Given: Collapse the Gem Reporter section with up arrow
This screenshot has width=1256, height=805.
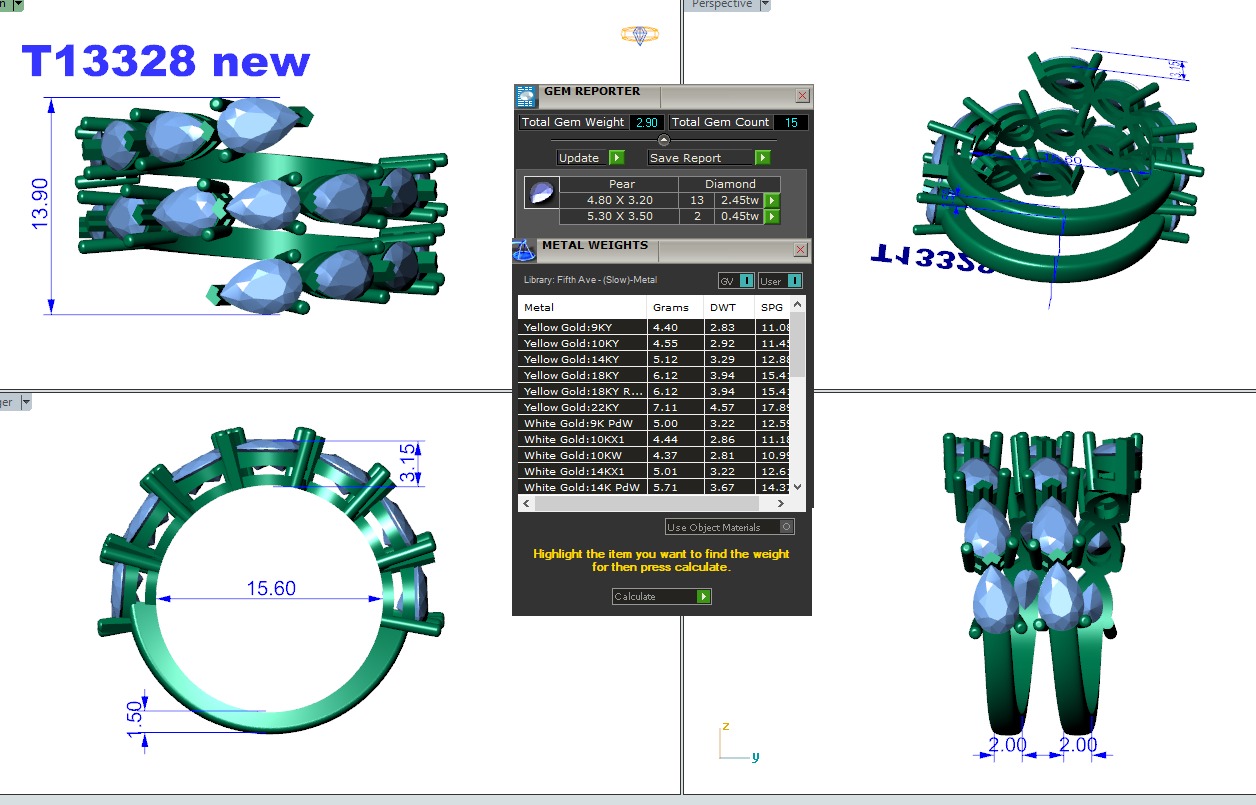Looking at the screenshot, I should coord(663,140).
